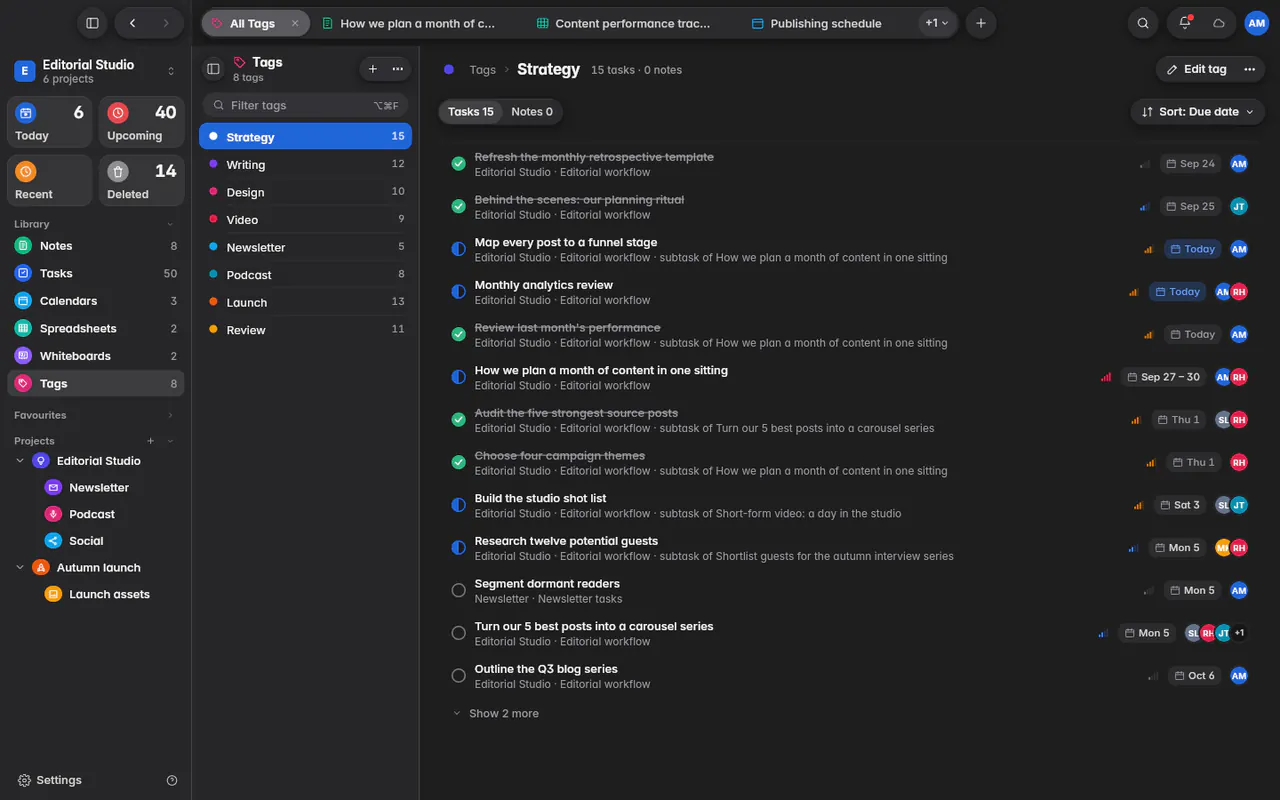Open the Whiteboards library section
Screen dimensions: 1280x800
96,356
